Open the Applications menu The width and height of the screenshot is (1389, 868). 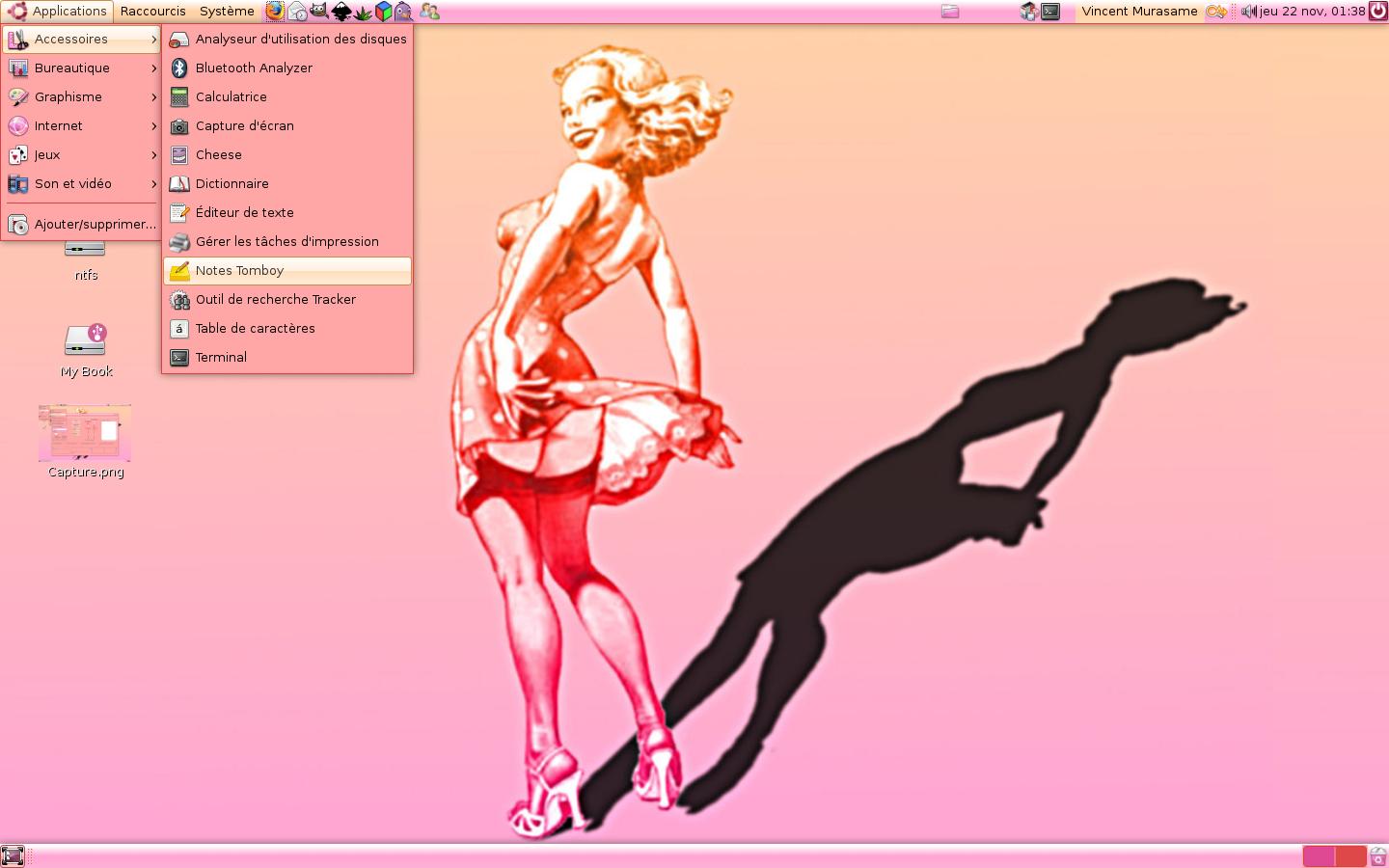click(58, 12)
